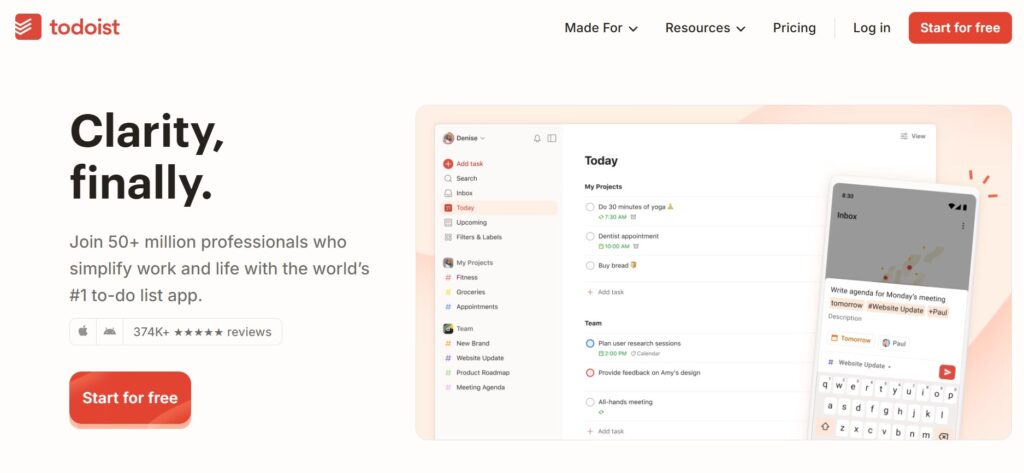
Task: Open the Made For dropdown menu
Action: pos(601,27)
